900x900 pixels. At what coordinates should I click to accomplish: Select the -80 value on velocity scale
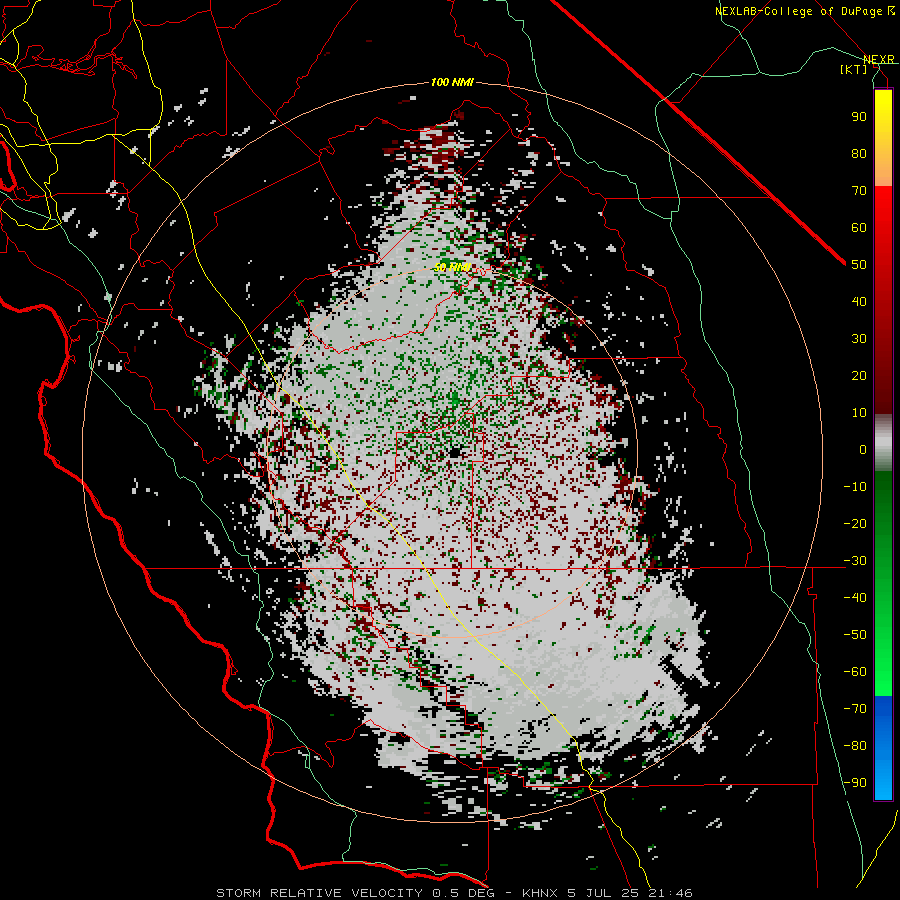[x=855, y=746]
